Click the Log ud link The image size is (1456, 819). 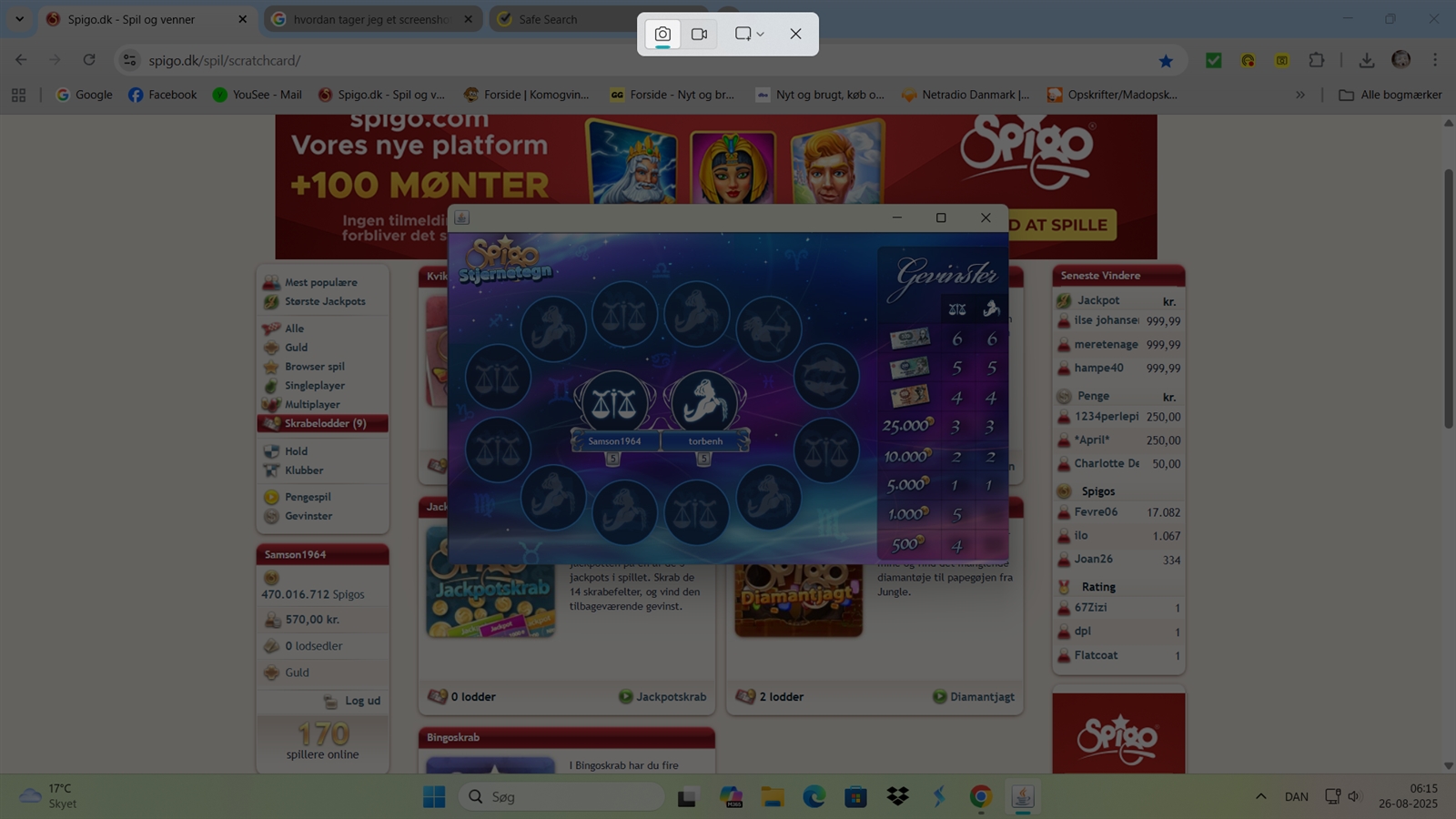[362, 701]
